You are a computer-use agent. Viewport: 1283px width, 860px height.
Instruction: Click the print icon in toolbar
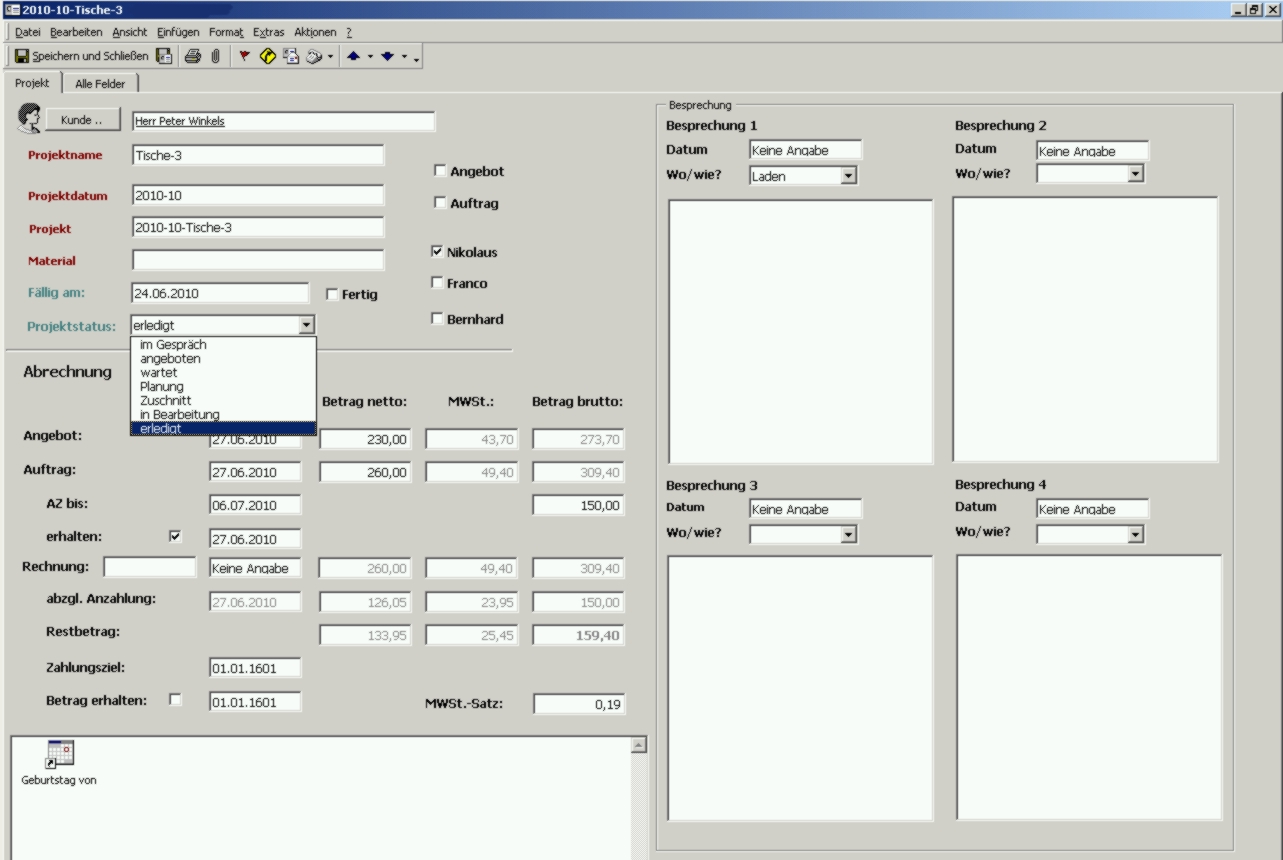click(192, 57)
